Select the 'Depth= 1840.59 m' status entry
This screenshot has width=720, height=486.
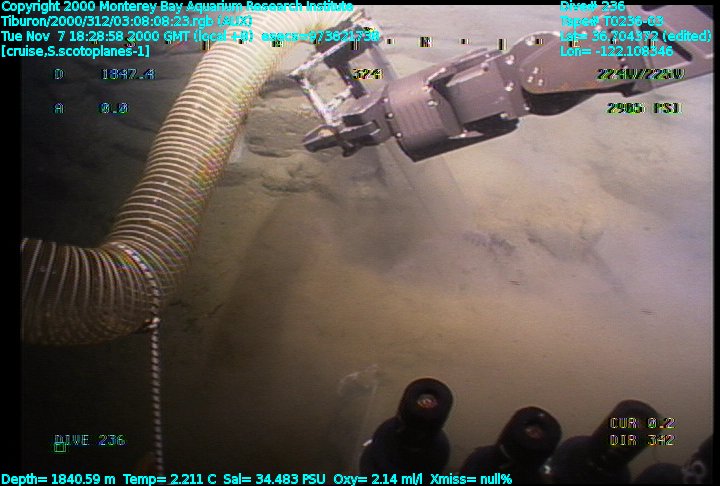pyautogui.click(x=58, y=479)
